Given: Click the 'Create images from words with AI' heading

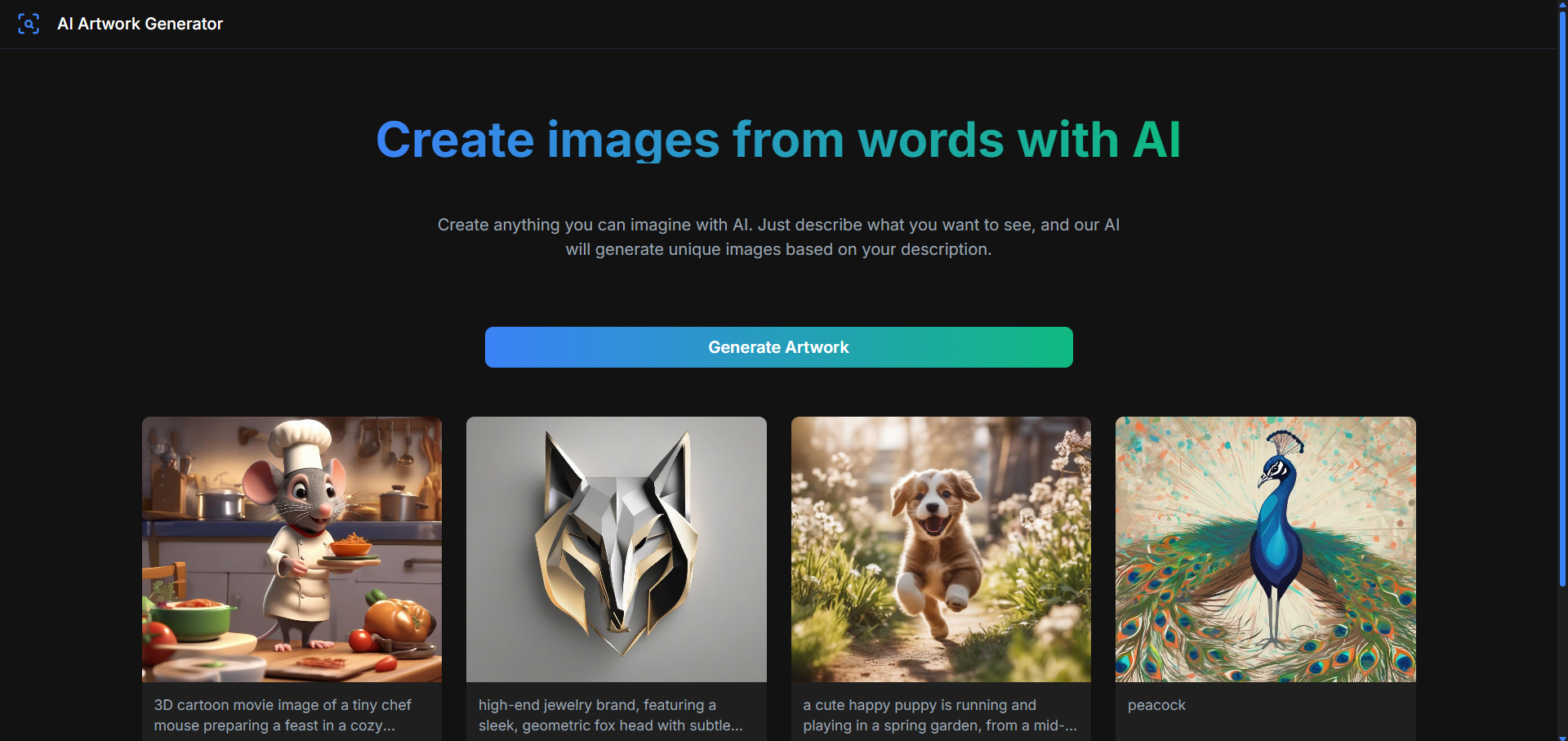Looking at the screenshot, I should point(778,140).
